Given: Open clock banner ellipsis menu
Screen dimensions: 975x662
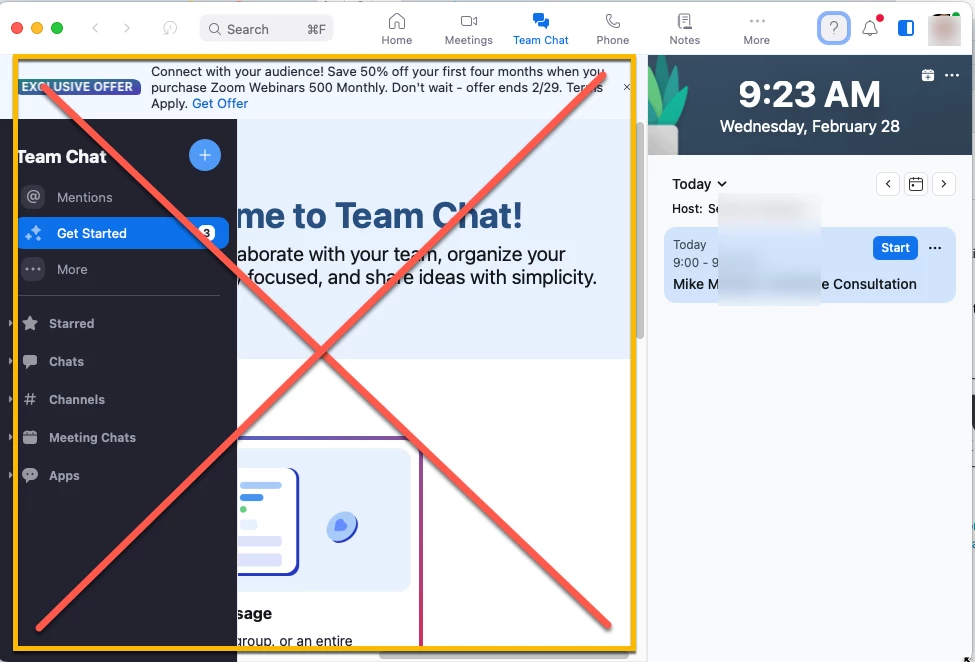Looking at the screenshot, I should pyautogui.click(x=952, y=75).
